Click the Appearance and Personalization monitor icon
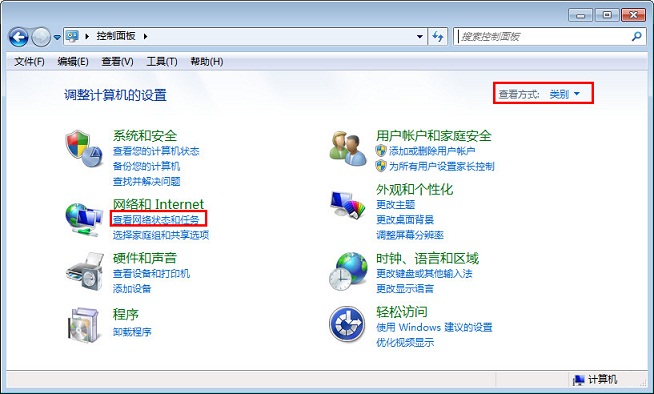654x394 pixels. pos(348,204)
